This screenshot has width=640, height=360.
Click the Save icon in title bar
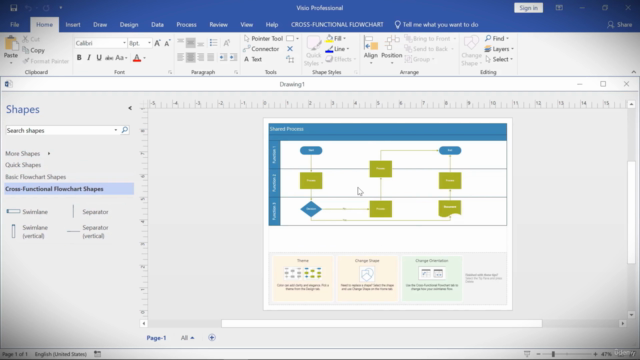point(13,8)
